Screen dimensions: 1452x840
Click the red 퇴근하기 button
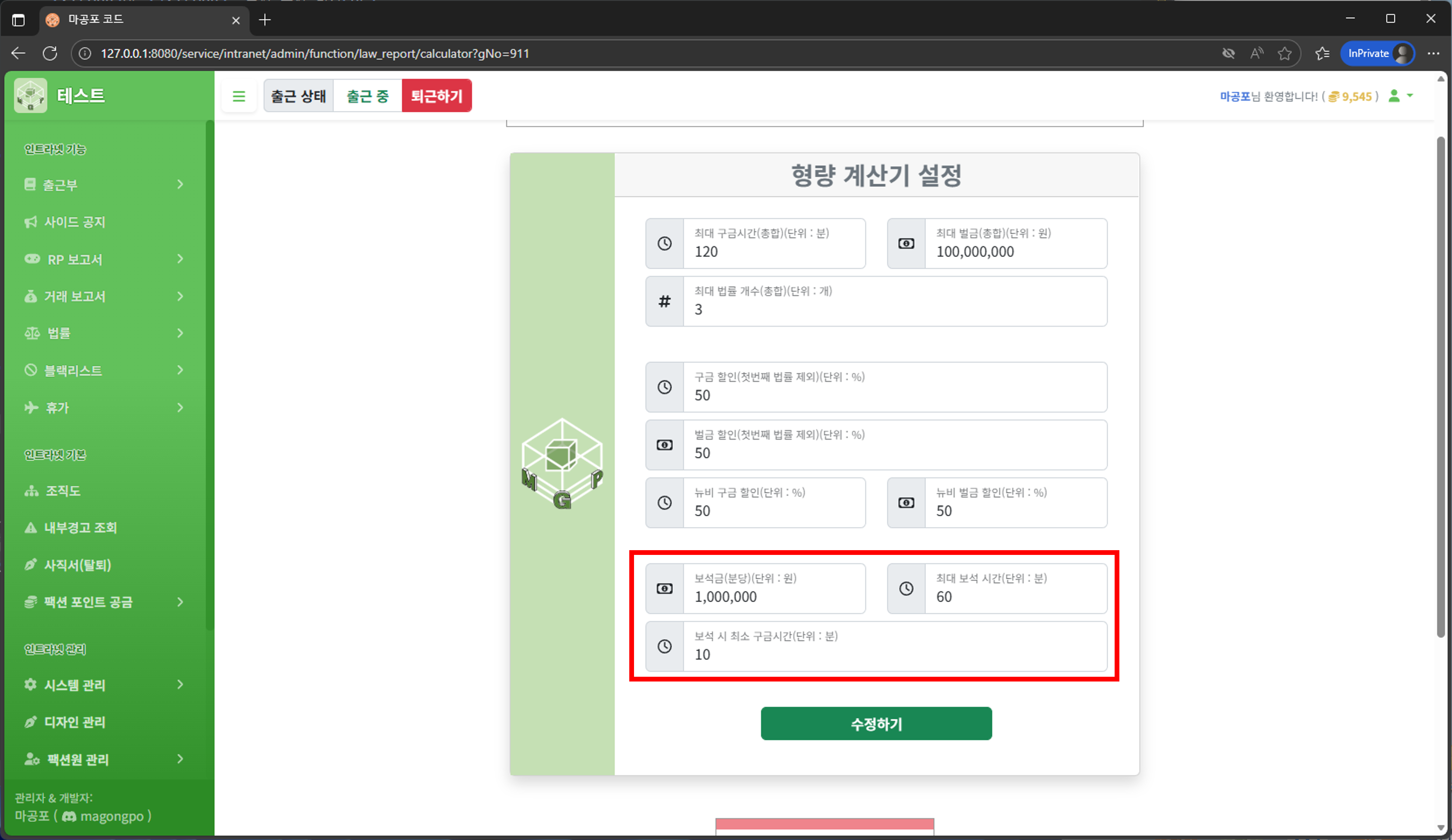click(437, 96)
